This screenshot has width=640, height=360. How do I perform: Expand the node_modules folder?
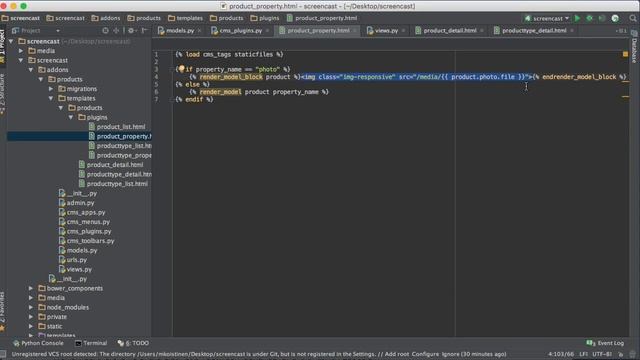pos(31,307)
